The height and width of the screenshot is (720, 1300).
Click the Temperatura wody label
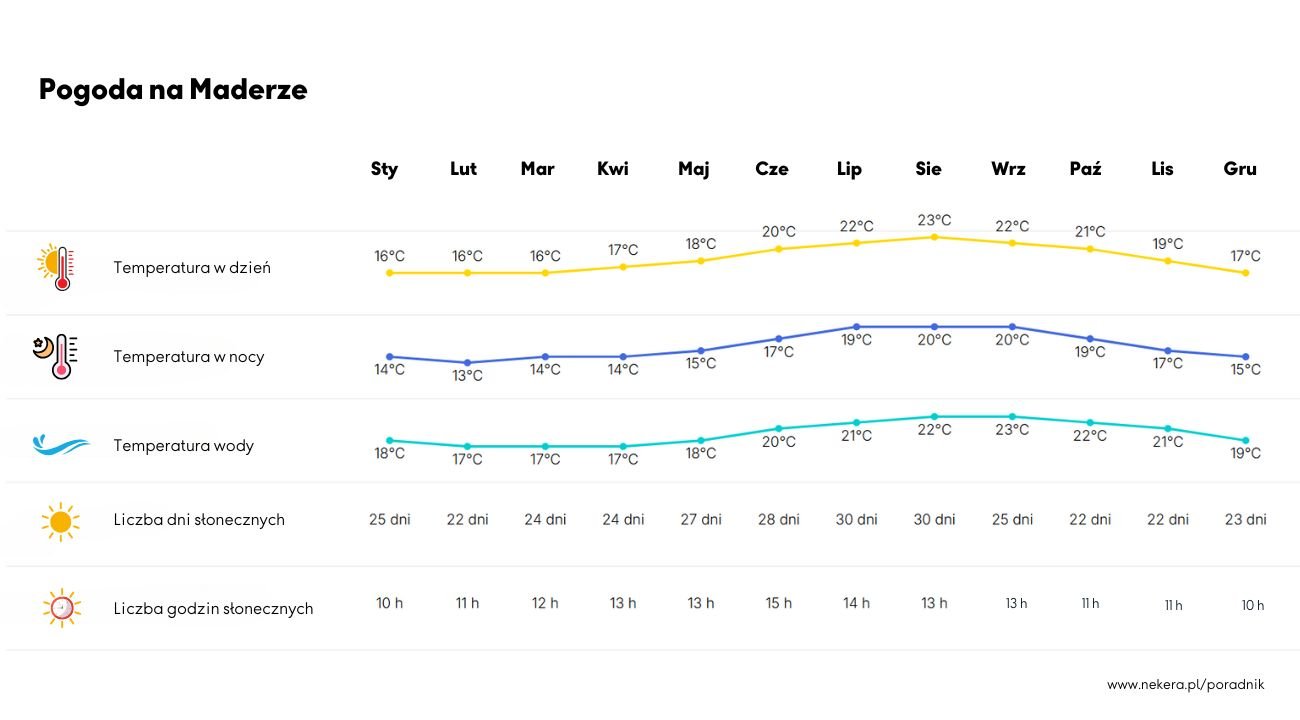(x=184, y=445)
